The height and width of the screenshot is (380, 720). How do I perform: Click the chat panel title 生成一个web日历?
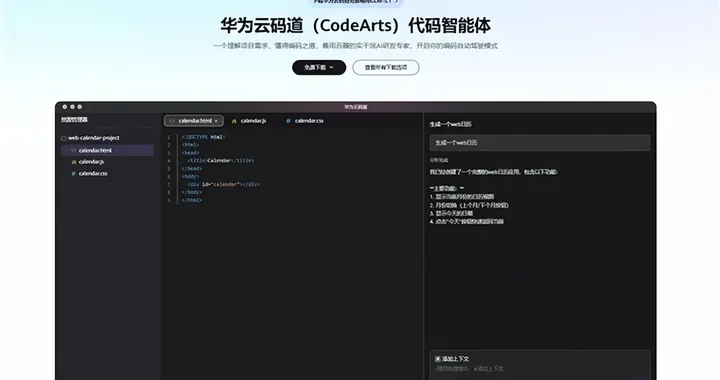(450, 124)
